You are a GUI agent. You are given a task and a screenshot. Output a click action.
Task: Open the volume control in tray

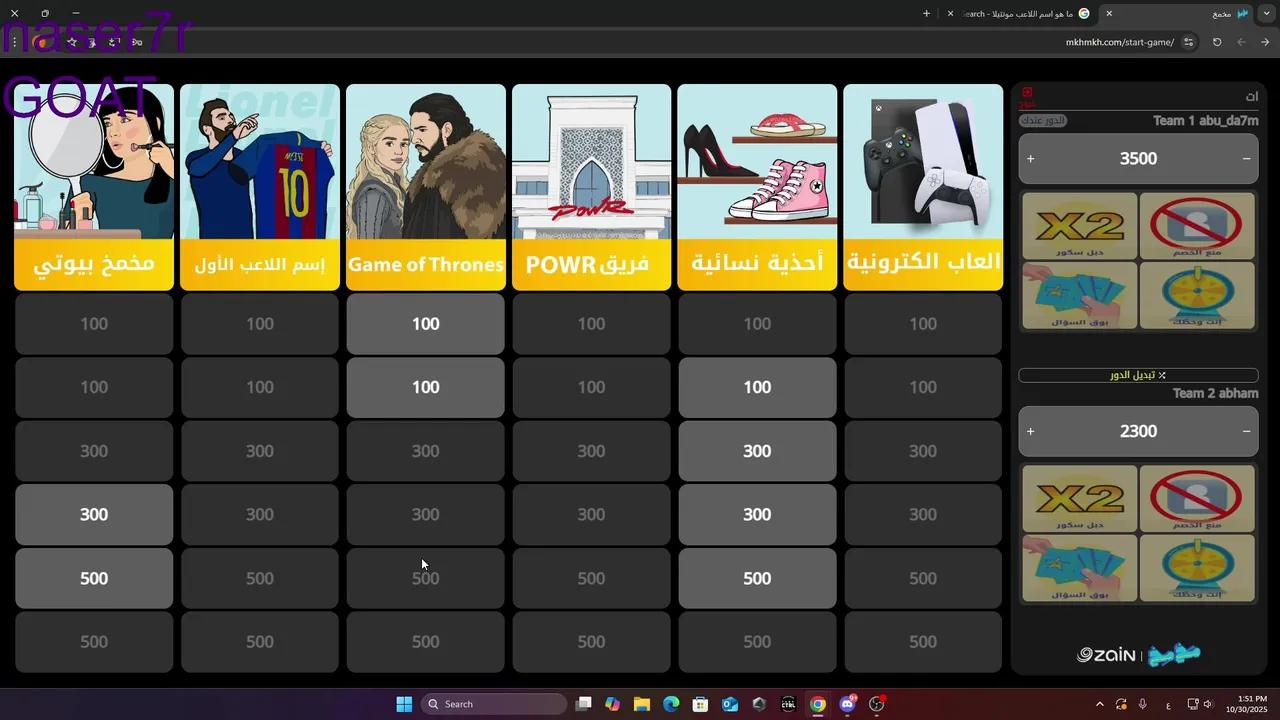point(1208,704)
